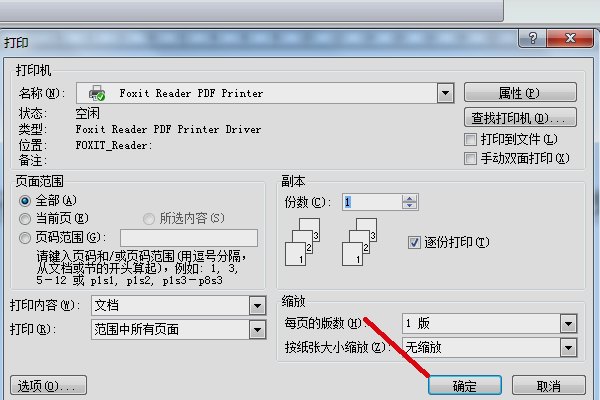Image resolution: width=600 pixels, height=400 pixels.
Task: Increase copies with the up spinner arrow
Action: coord(409,198)
